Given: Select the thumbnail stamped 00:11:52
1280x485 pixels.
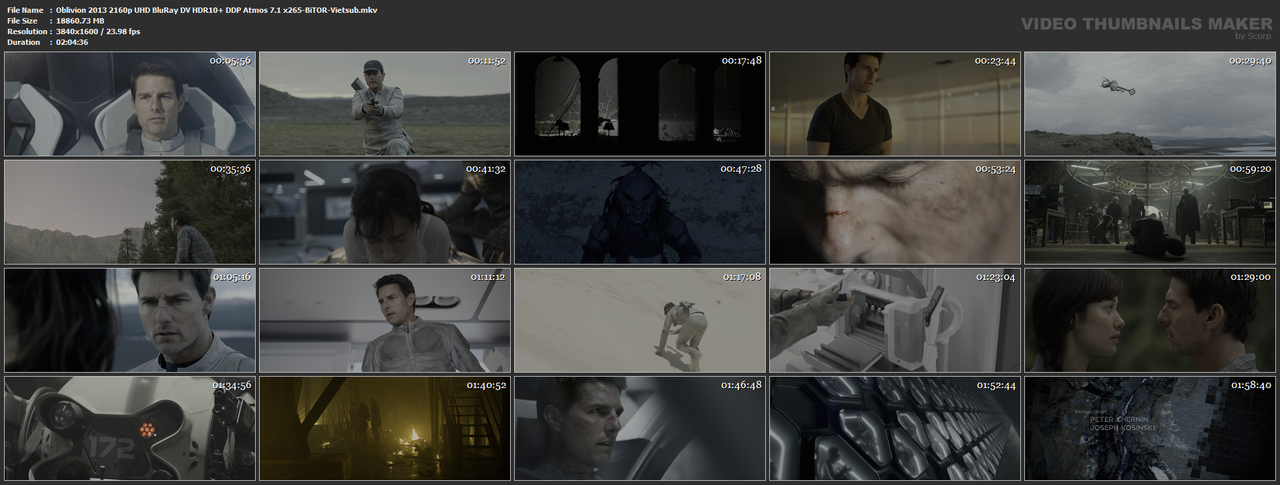Looking at the screenshot, I should click(385, 104).
